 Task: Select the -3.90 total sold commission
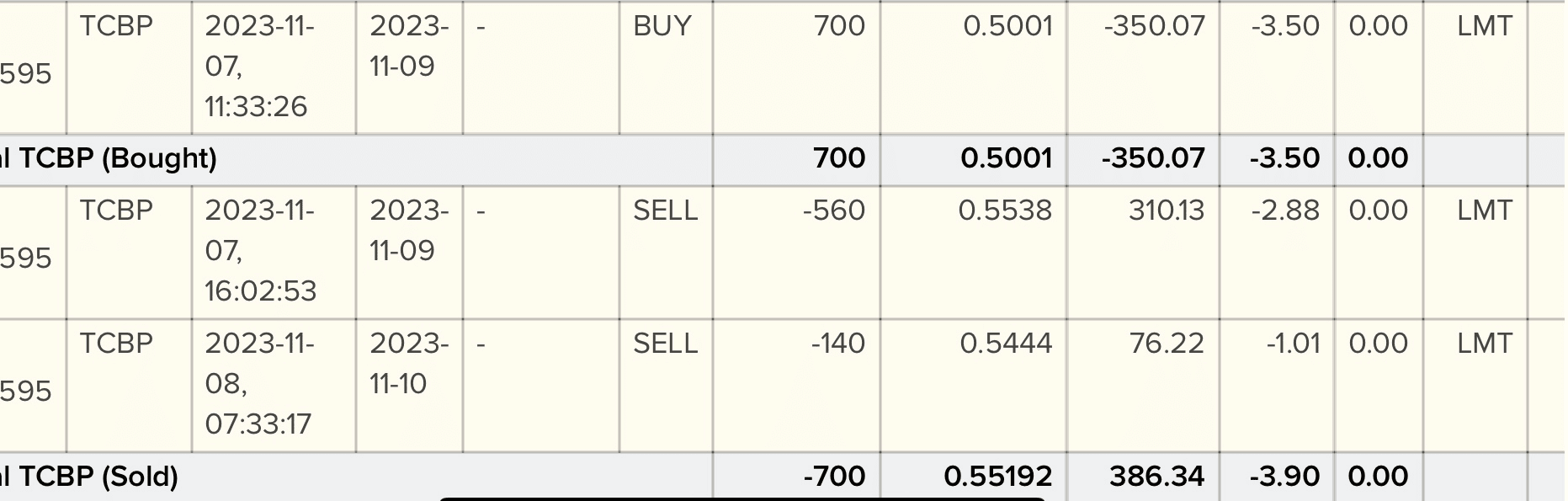click(x=1285, y=477)
